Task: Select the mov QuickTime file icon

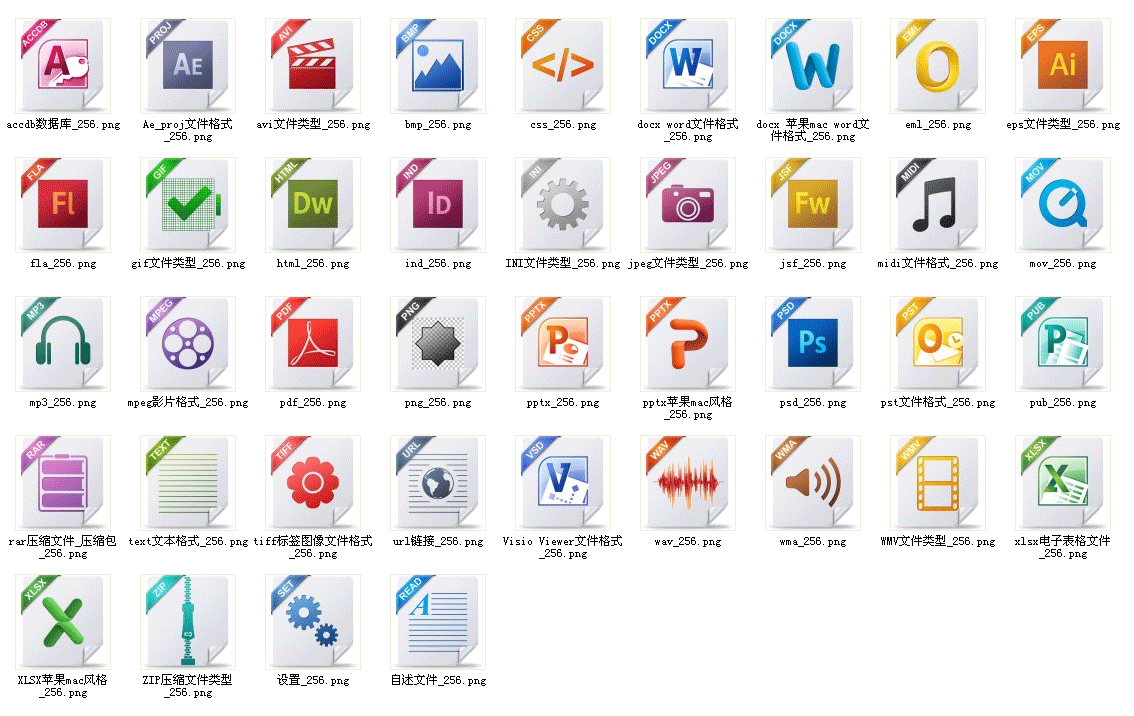Action: 1063,205
